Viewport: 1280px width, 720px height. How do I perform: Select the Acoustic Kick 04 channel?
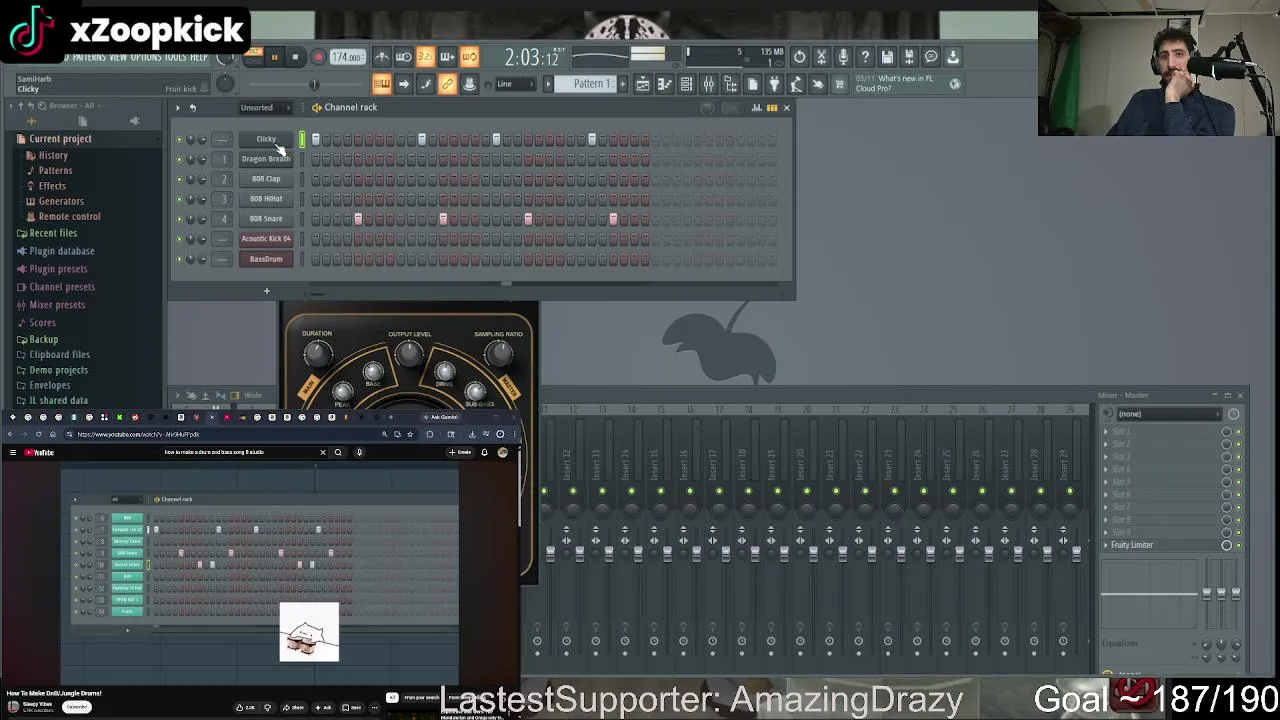(266, 239)
